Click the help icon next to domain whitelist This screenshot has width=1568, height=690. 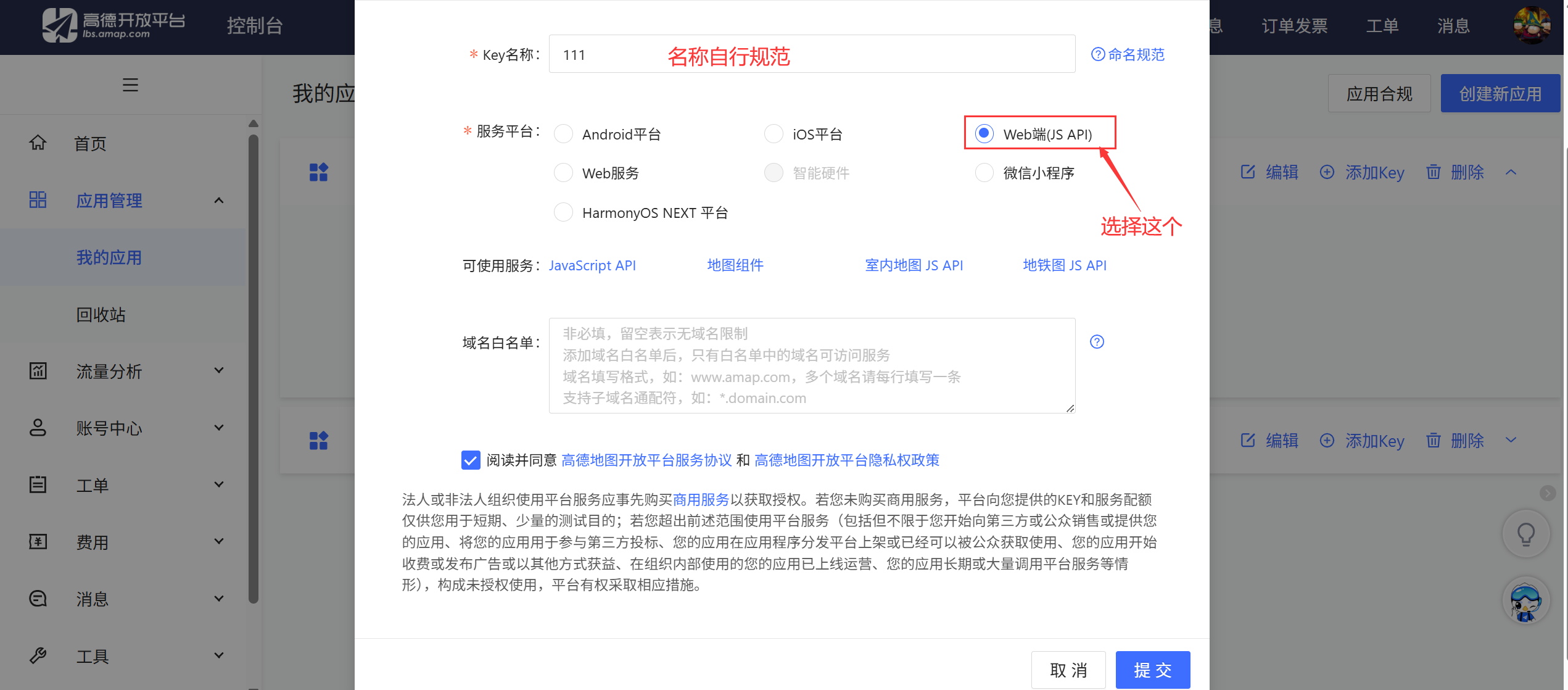point(1097,342)
